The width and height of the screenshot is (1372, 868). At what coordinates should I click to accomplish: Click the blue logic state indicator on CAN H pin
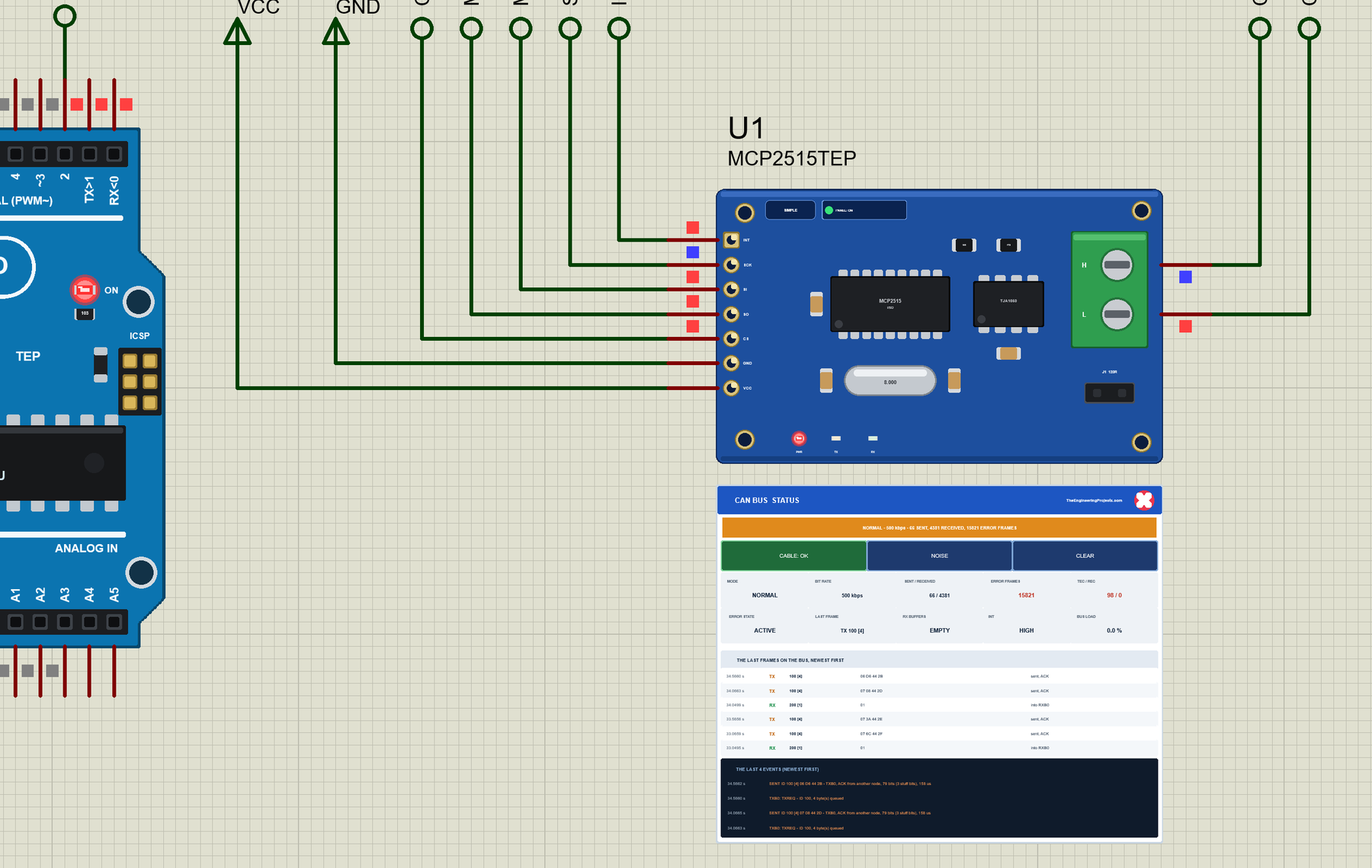coord(1185,277)
